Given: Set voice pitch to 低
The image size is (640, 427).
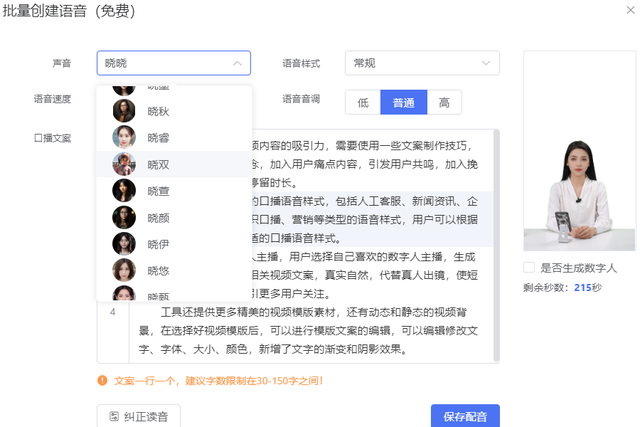Looking at the screenshot, I should pyautogui.click(x=363, y=102).
